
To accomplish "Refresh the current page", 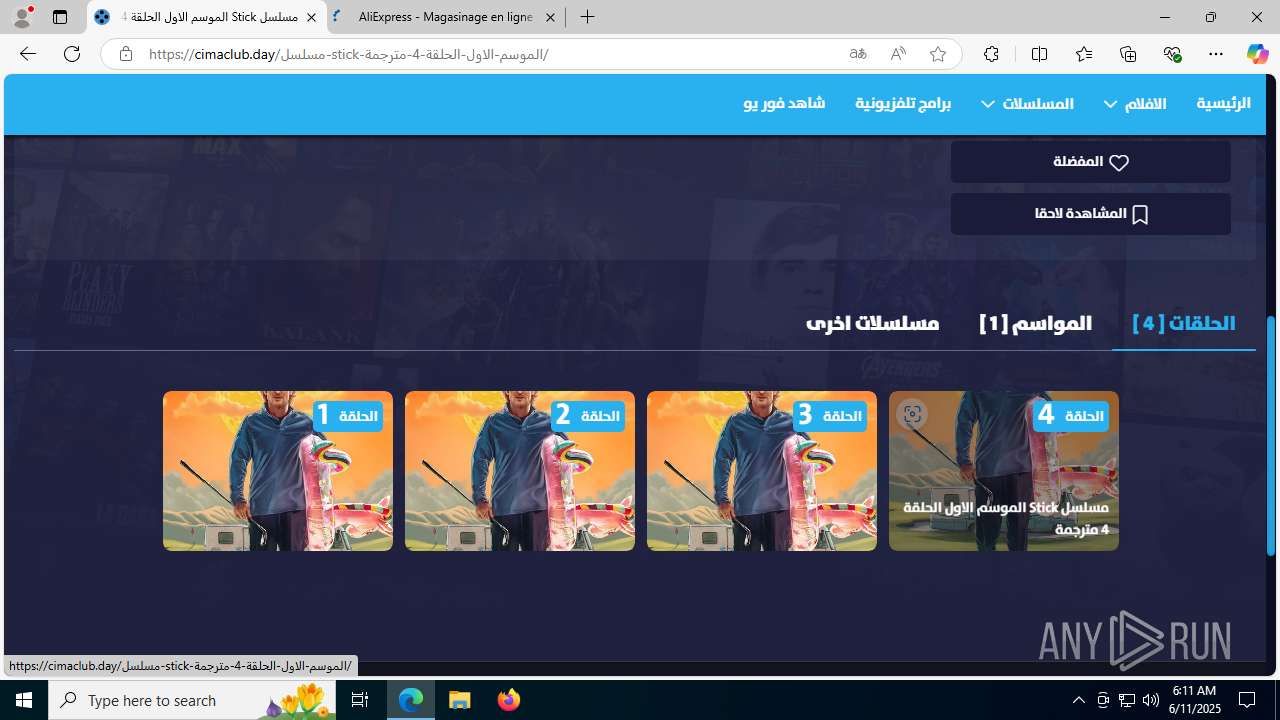I will tap(72, 54).
